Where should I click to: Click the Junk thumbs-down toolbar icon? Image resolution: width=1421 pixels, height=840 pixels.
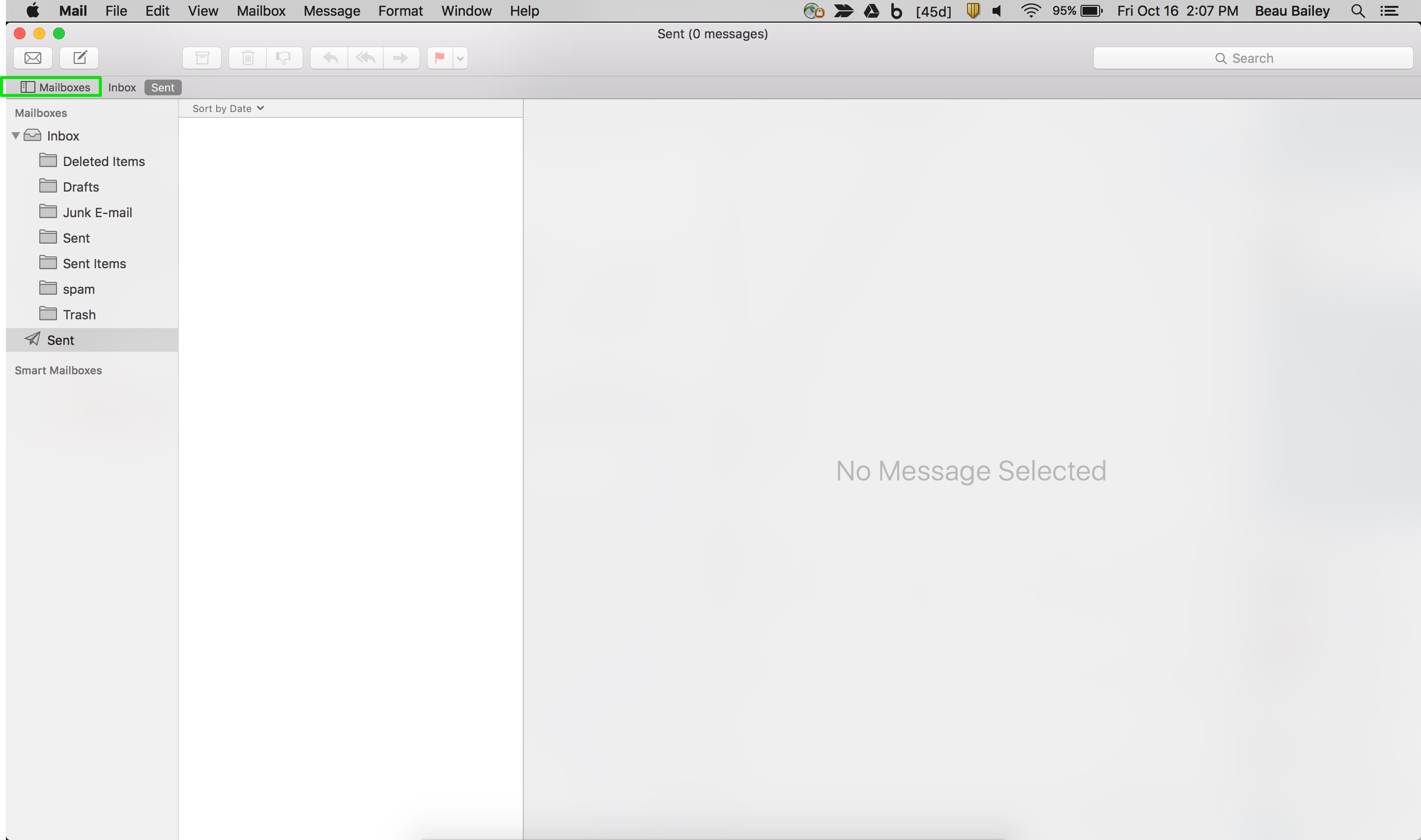[284, 58]
